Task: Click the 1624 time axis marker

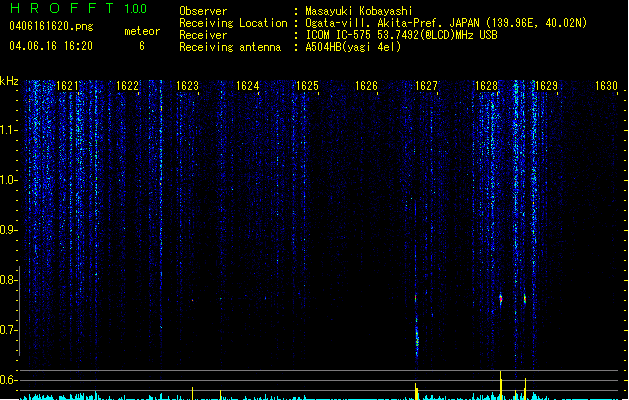Action: tap(248, 86)
